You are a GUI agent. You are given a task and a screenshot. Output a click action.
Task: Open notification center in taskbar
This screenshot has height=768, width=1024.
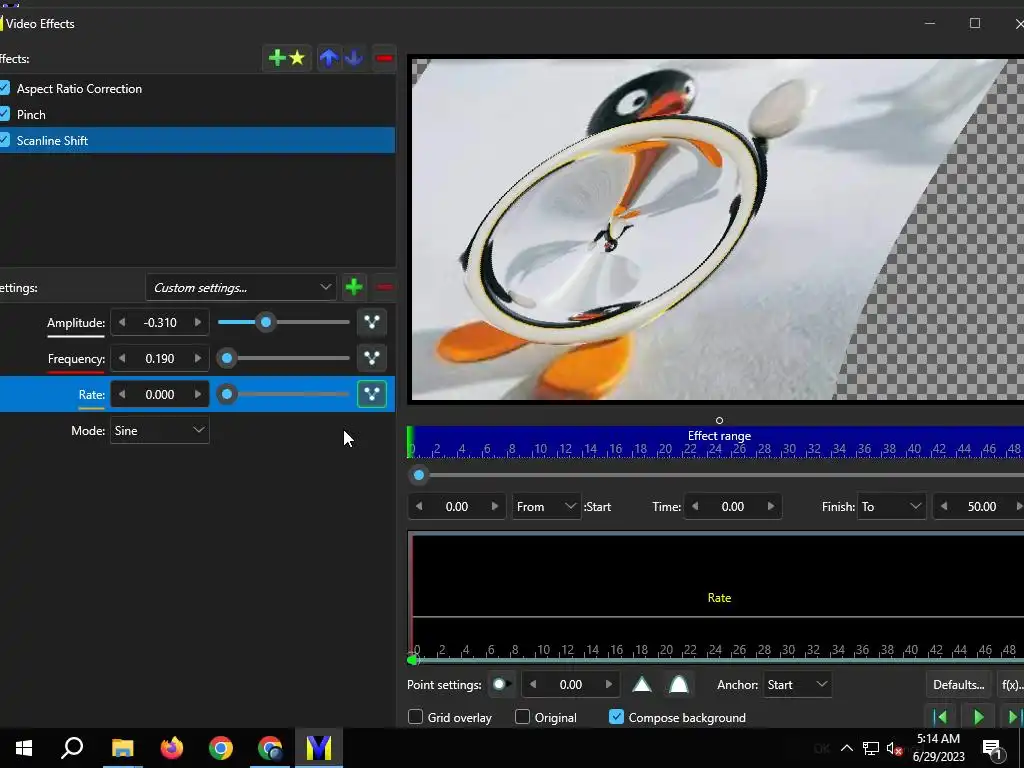[x=993, y=748]
